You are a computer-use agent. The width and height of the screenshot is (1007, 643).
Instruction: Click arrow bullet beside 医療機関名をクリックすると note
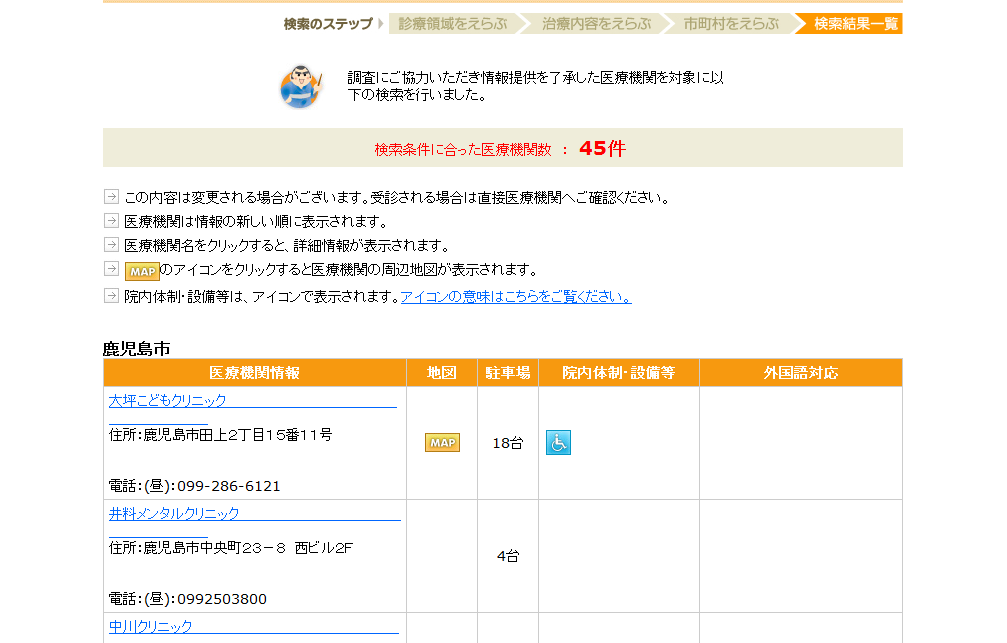click(x=111, y=245)
